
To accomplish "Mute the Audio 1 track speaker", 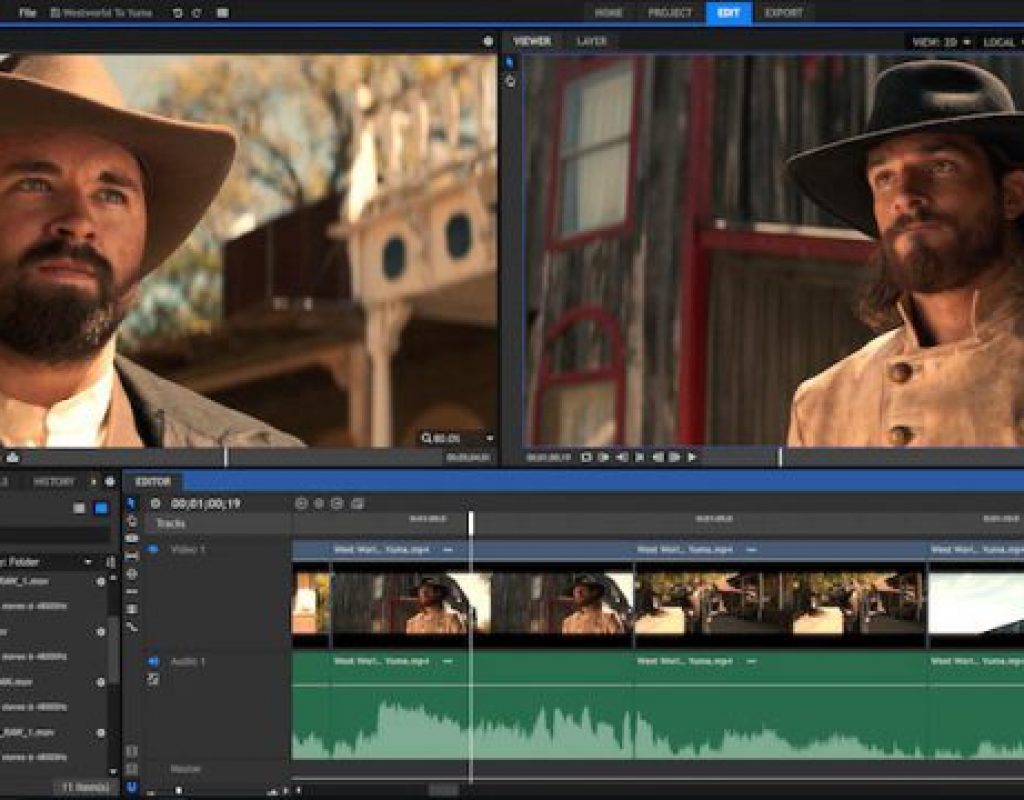I will click(153, 662).
